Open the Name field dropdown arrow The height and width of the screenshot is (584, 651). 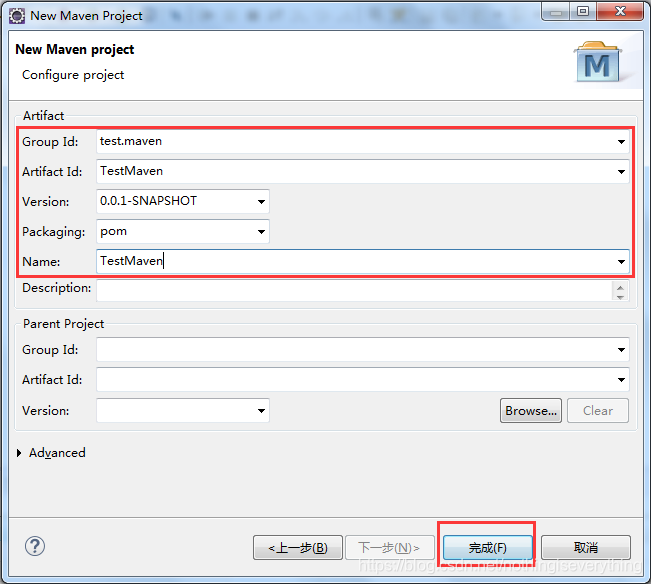click(x=621, y=262)
